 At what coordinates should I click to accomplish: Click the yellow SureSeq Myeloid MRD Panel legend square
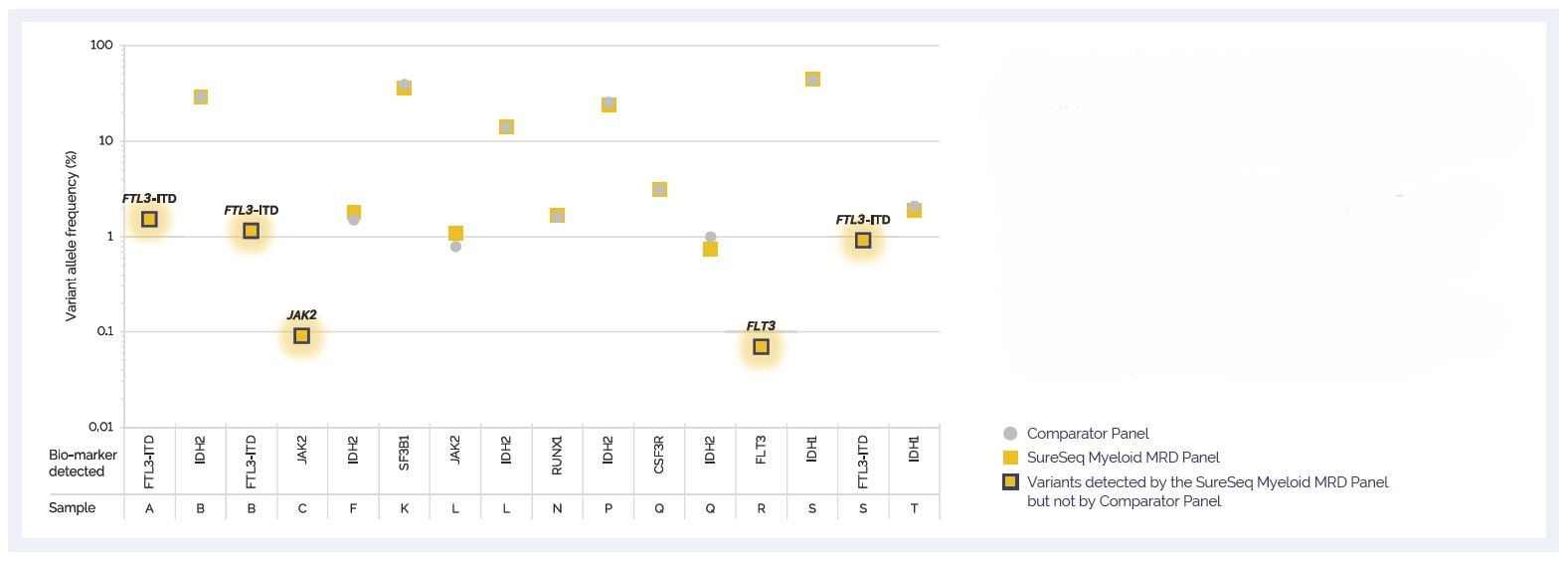click(1010, 458)
